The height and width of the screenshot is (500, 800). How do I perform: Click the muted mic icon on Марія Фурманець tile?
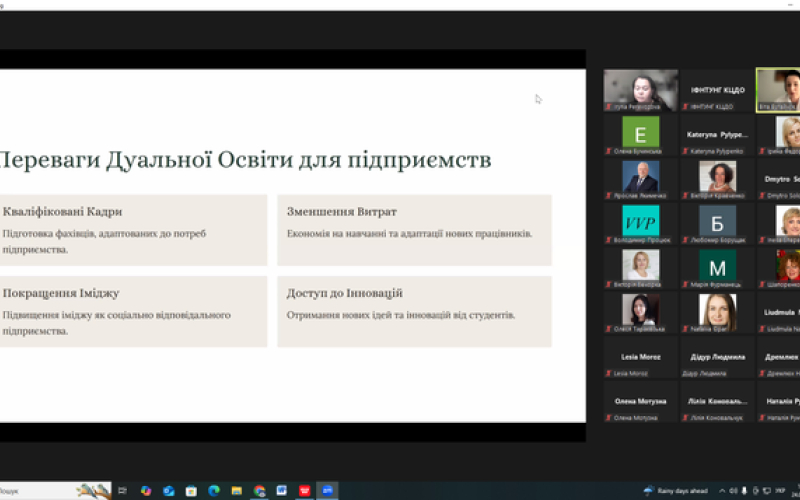[x=685, y=284]
